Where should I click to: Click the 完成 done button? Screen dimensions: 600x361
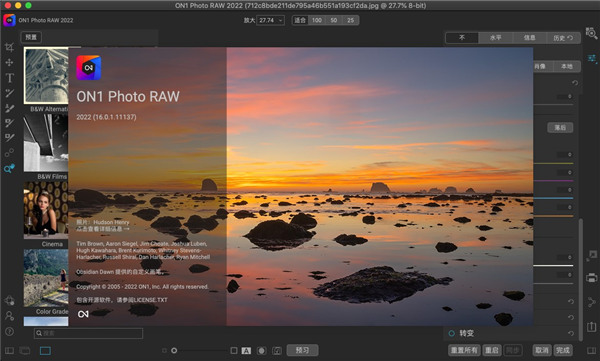click(x=563, y=350)
